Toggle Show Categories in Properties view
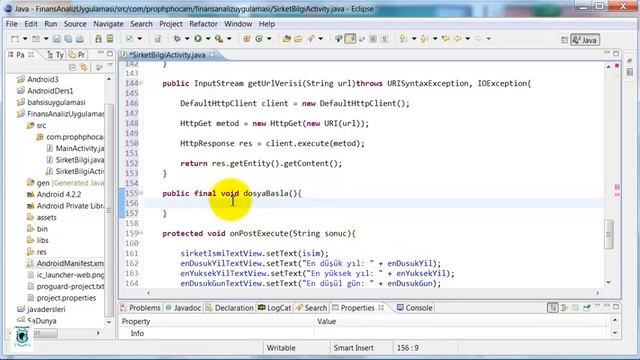 (553, 308)
